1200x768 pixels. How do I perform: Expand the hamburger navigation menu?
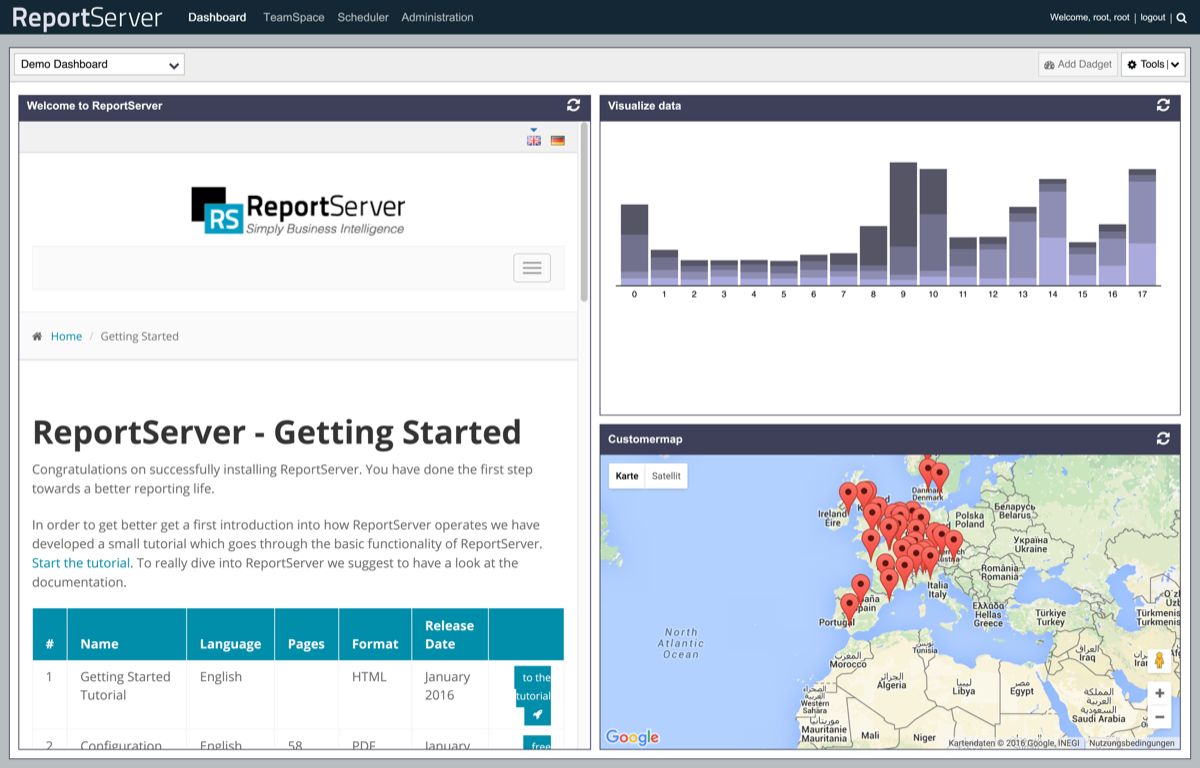coord(532,268)
